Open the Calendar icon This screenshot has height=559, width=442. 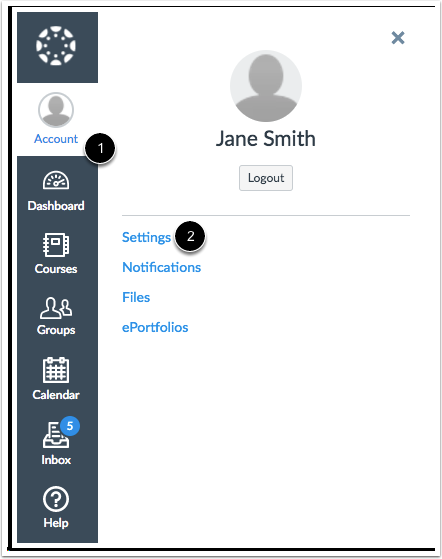(56, 370)
